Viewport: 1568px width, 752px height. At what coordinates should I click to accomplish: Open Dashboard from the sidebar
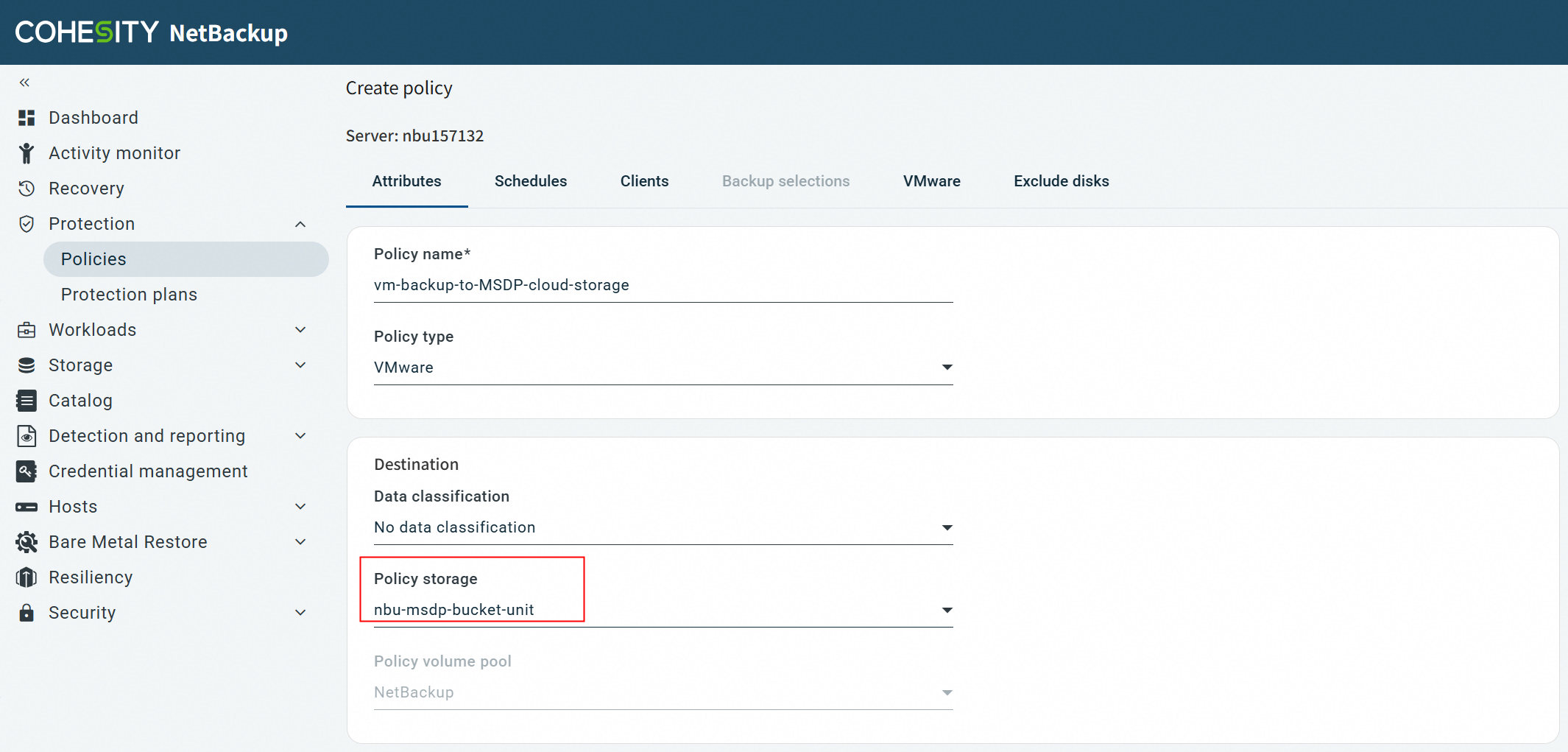[x=93, y=118]
